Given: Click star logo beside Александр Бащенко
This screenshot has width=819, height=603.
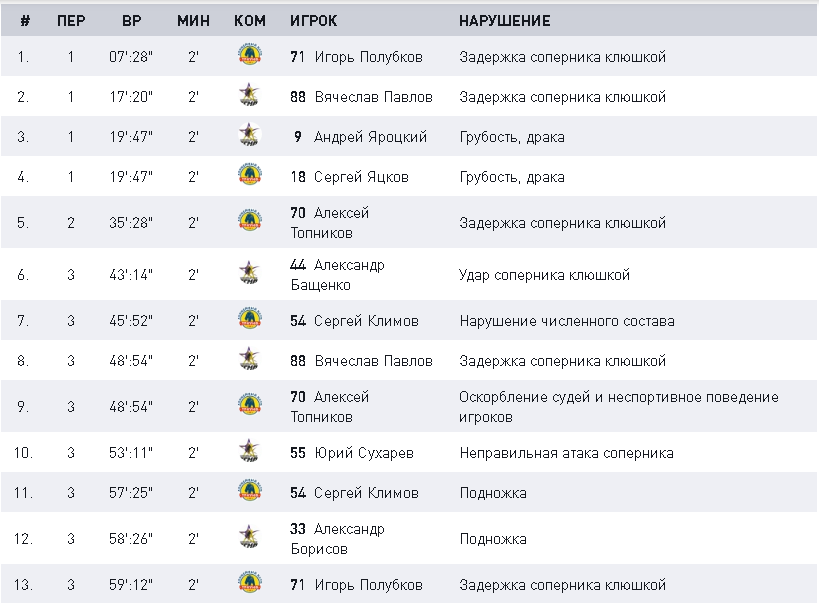Looking at the screenshot, I should pyautogui.click(x=249, y=273).
